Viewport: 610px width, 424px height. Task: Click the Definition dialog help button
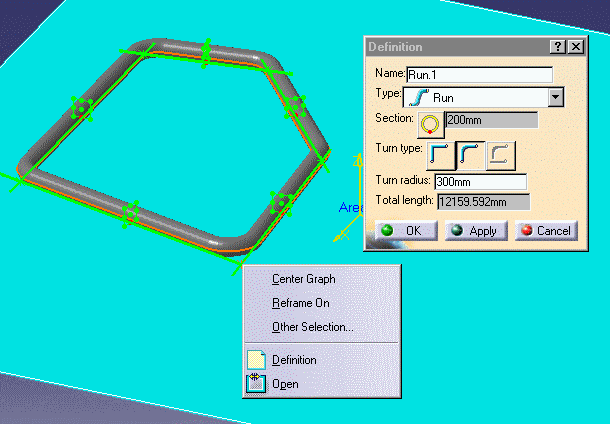coord(557,47)
